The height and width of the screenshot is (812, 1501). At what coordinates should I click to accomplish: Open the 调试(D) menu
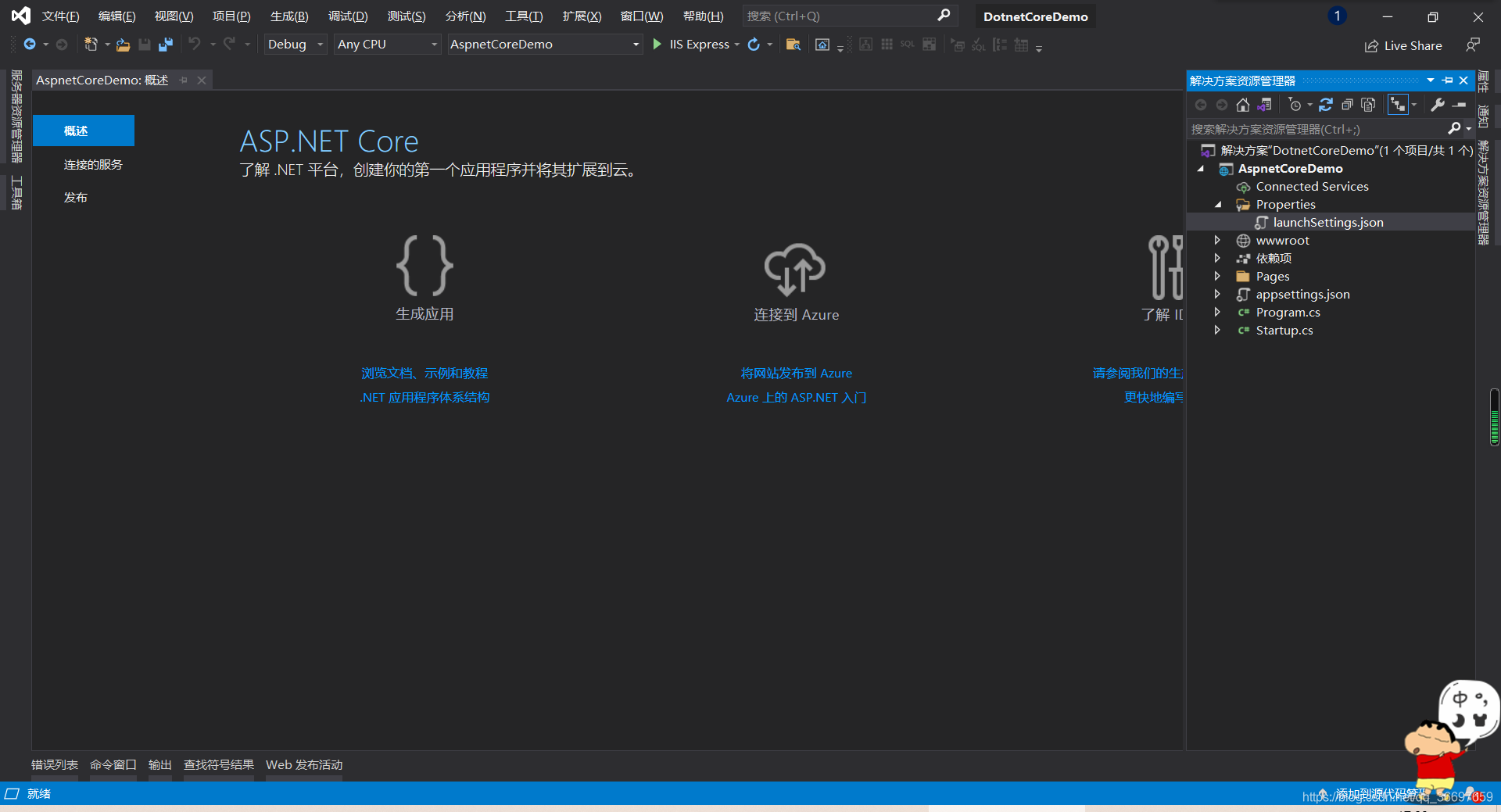[348, 16]
